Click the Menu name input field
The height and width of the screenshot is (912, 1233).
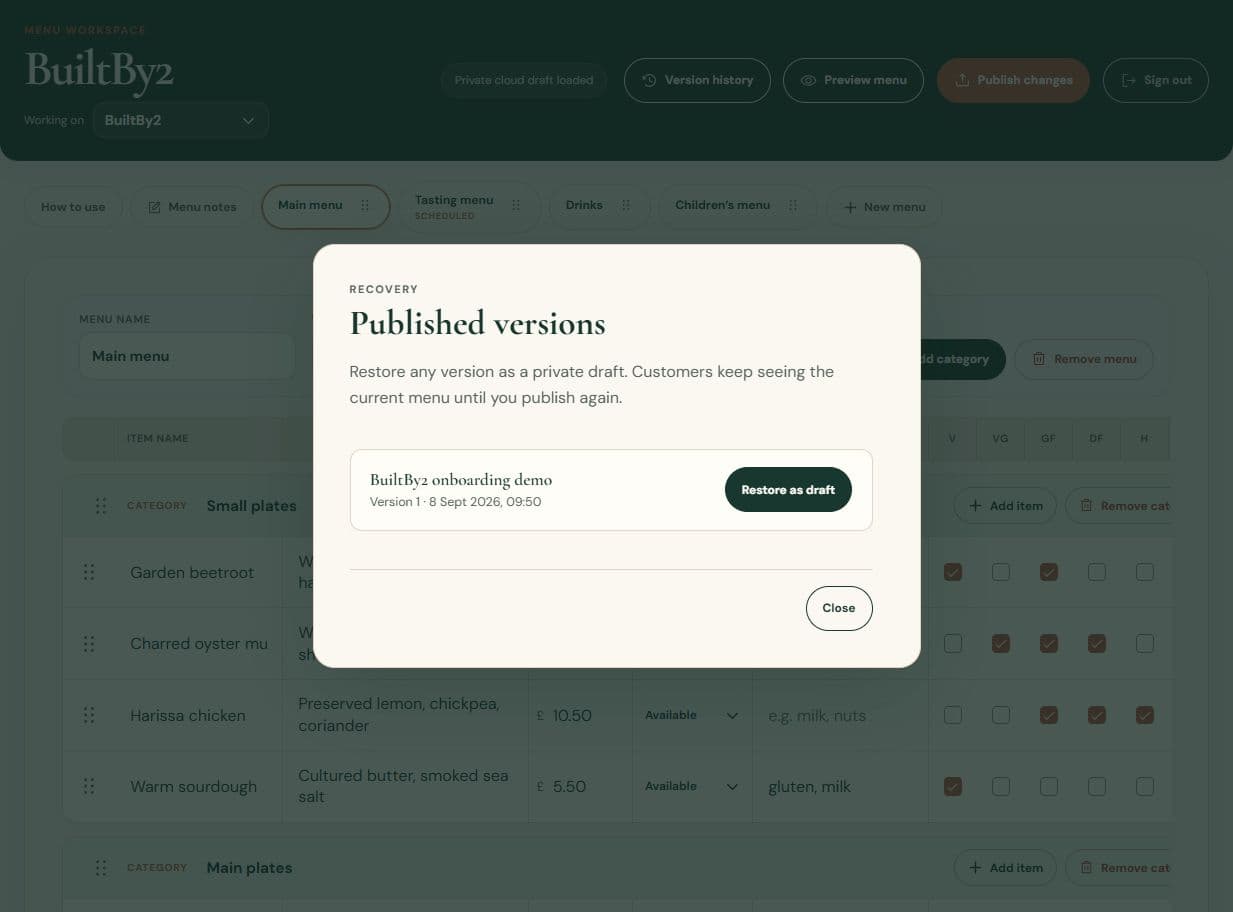click(x=187, y=356)
